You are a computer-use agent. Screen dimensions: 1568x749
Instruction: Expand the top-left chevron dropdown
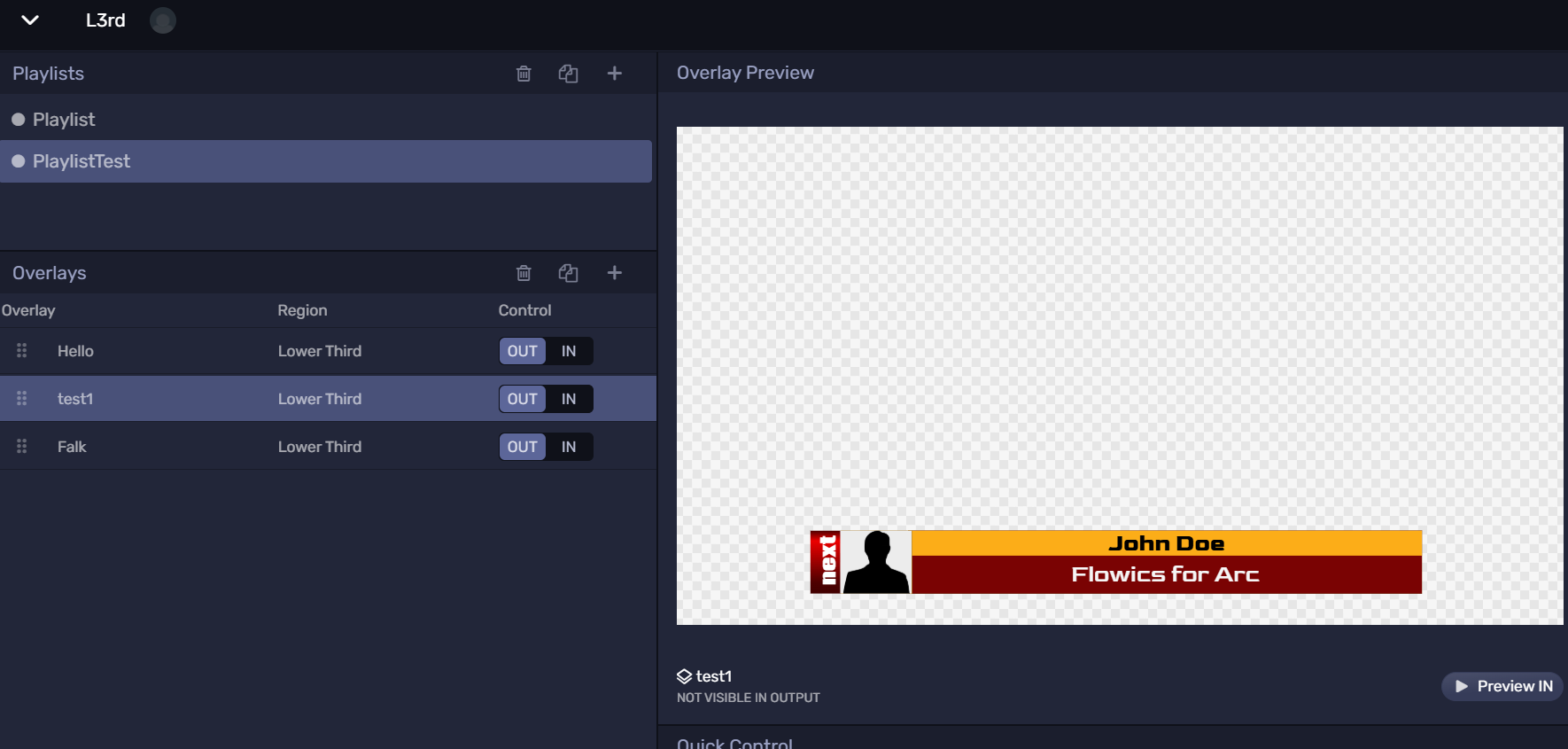[x=30, y=20]
